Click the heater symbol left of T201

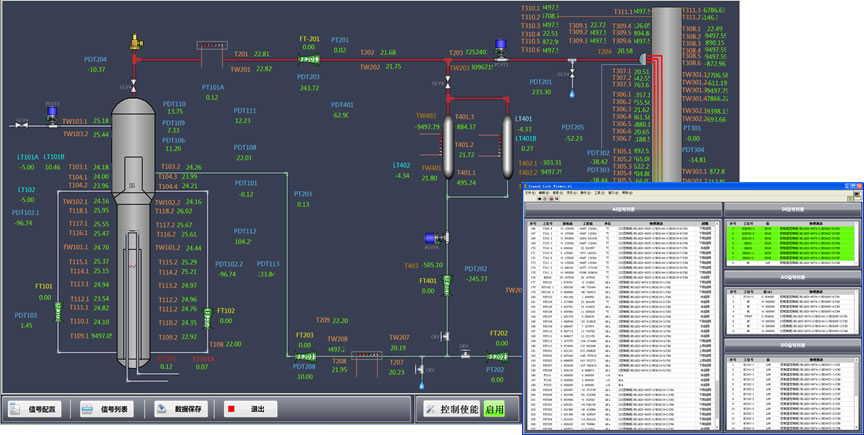tap(213, 46)
